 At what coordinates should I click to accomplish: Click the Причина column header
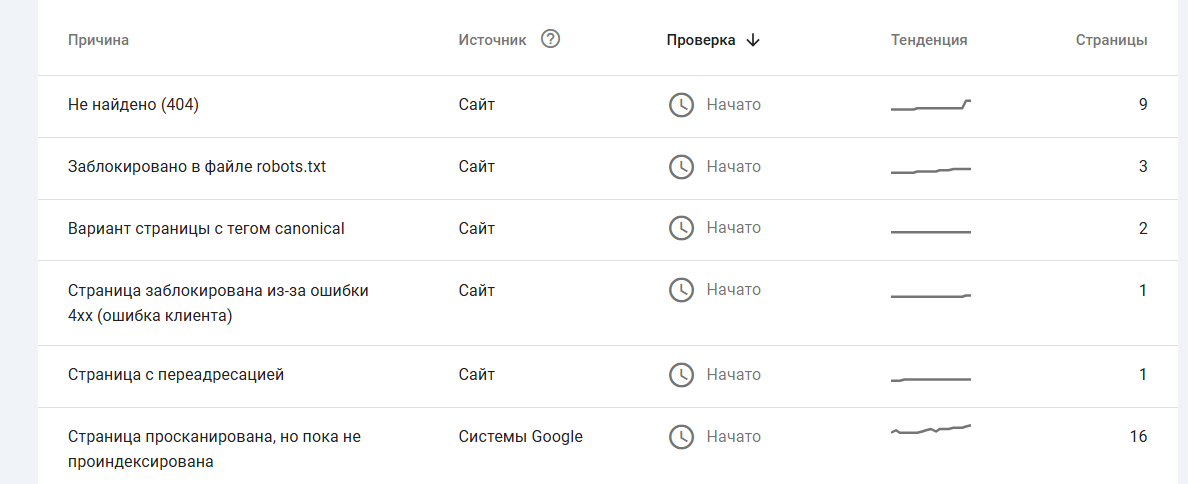tap(98, 40)
